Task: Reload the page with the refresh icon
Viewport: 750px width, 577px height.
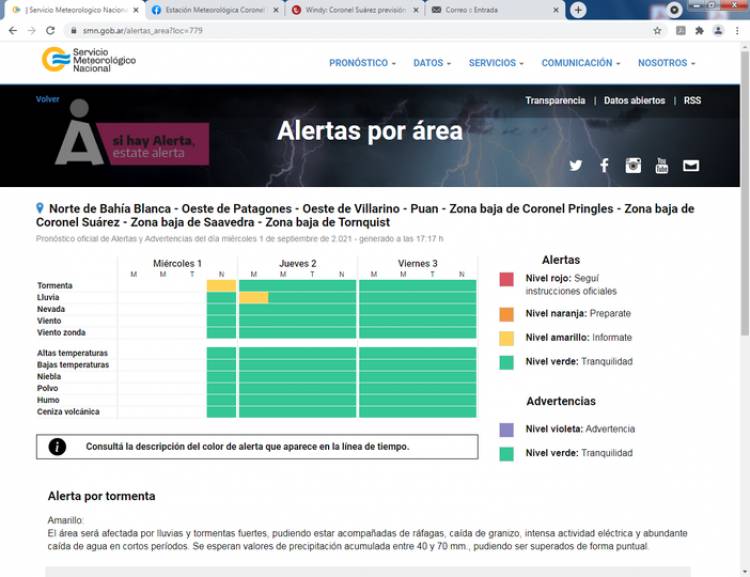Action: 50,31
